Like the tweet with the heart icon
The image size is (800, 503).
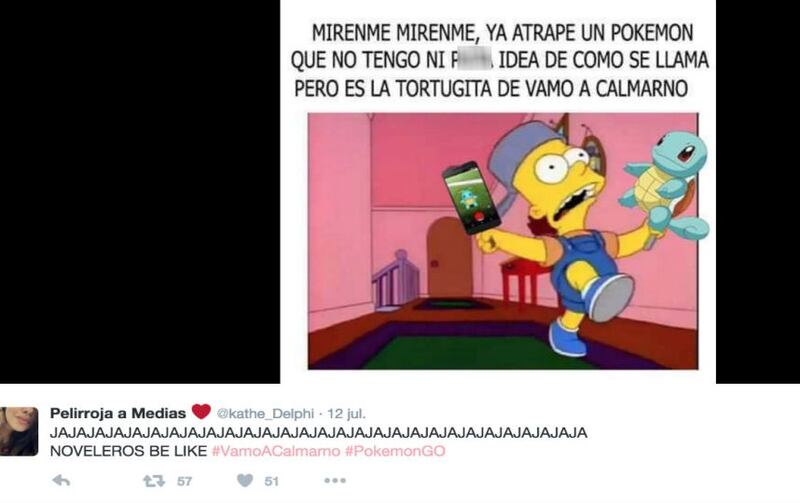point(245,480)
